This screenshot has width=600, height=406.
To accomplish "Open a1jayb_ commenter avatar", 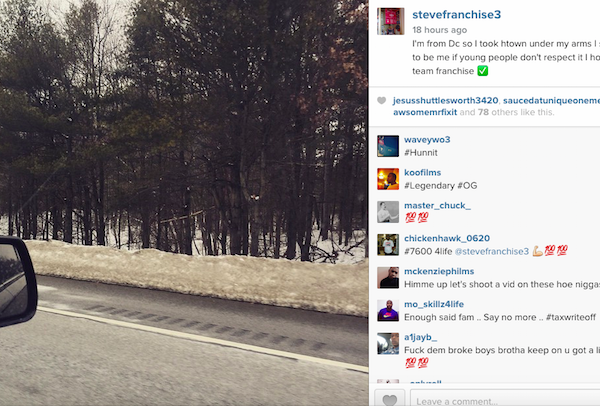I will coord(388,343).
